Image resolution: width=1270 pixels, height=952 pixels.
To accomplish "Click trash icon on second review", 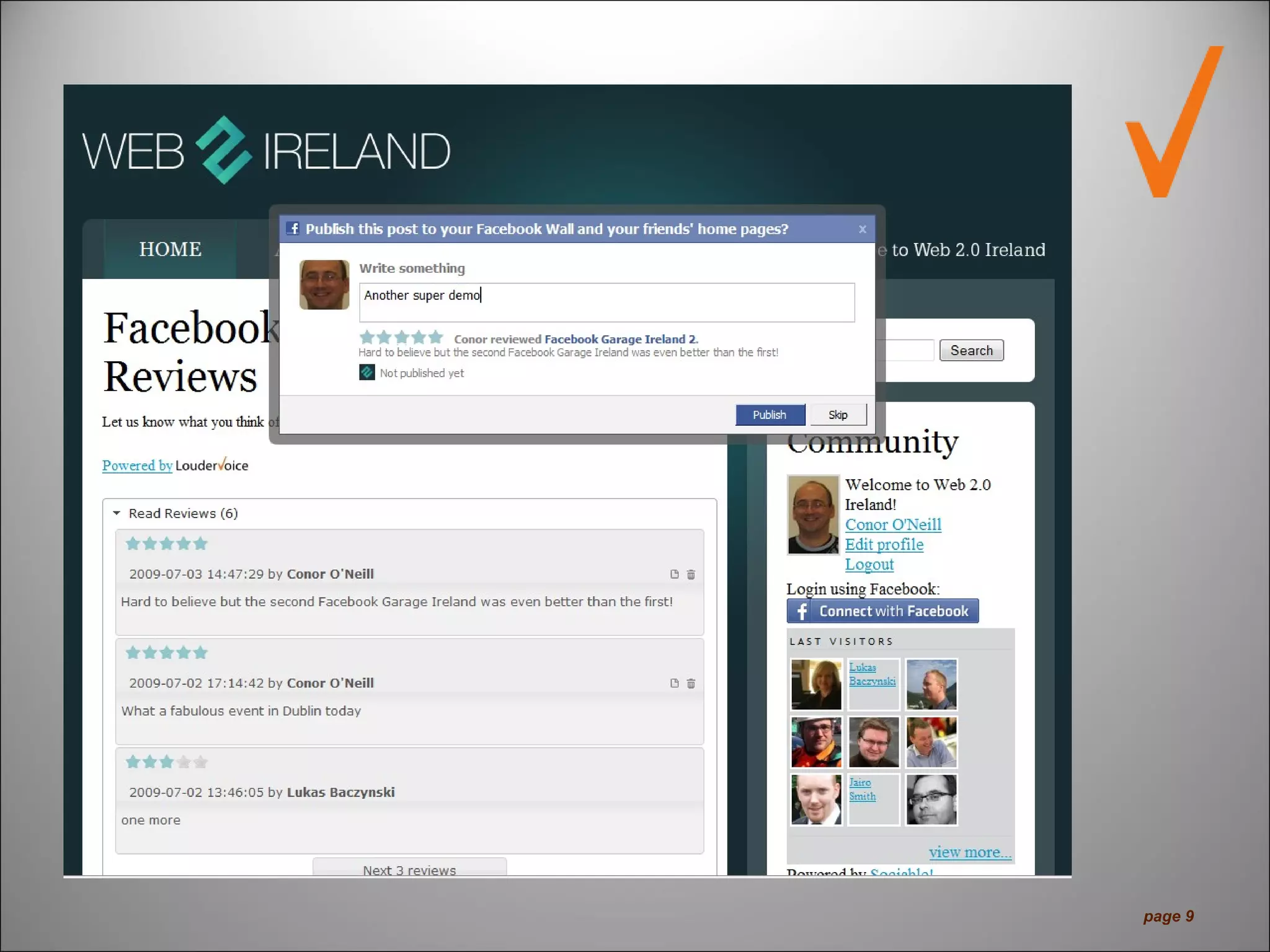I will coord(691,684).
